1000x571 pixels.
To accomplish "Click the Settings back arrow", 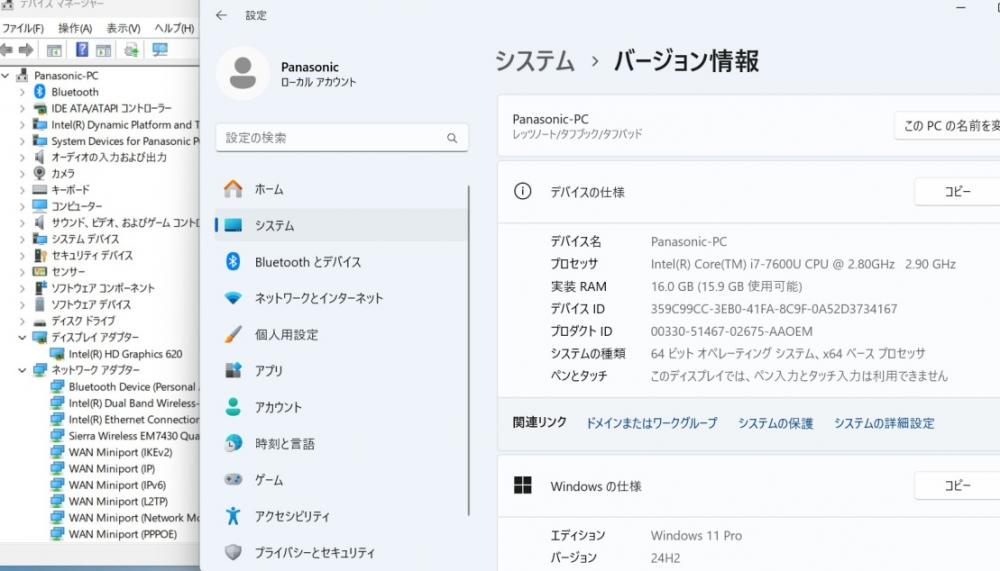I will (221, 15).
